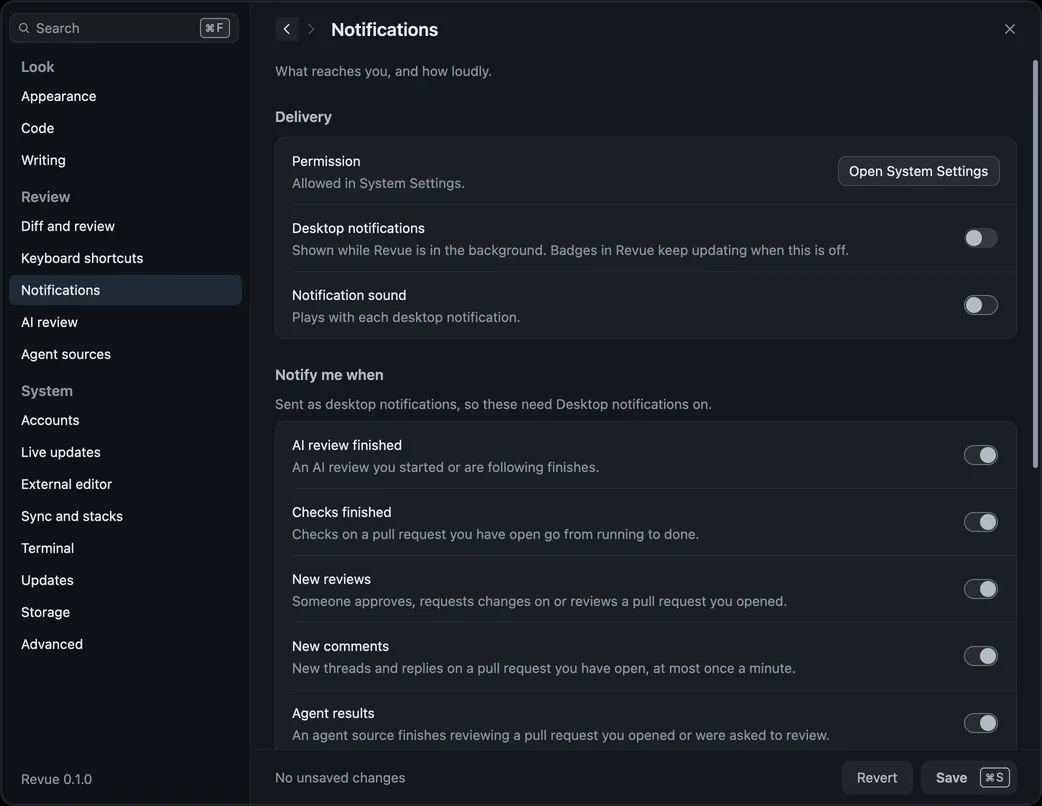Turn off New comments notifications

(x=981, y=656)
